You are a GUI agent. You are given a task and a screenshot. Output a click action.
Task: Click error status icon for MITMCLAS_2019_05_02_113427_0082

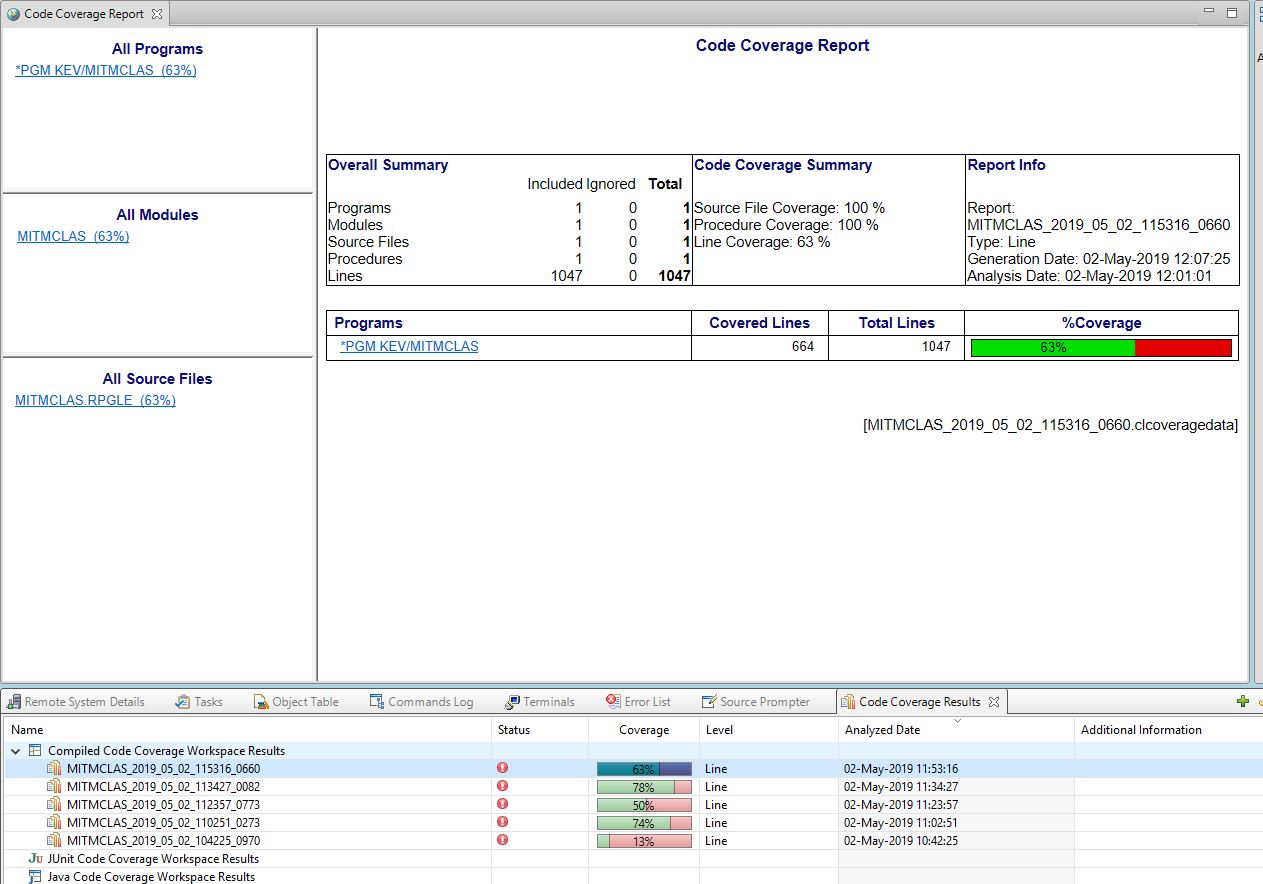502,786
